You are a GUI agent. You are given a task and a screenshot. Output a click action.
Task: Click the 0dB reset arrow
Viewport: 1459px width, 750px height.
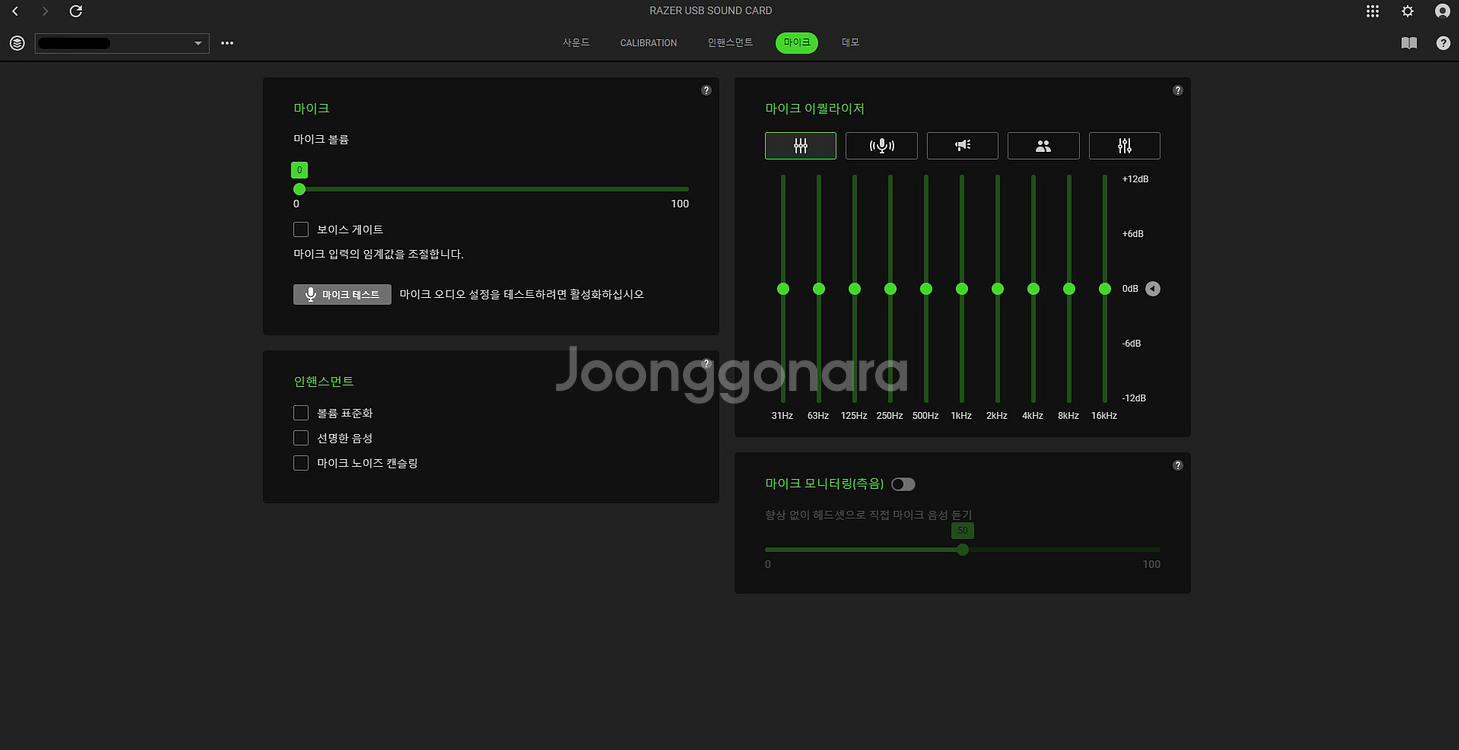[x=1152, y=289]
